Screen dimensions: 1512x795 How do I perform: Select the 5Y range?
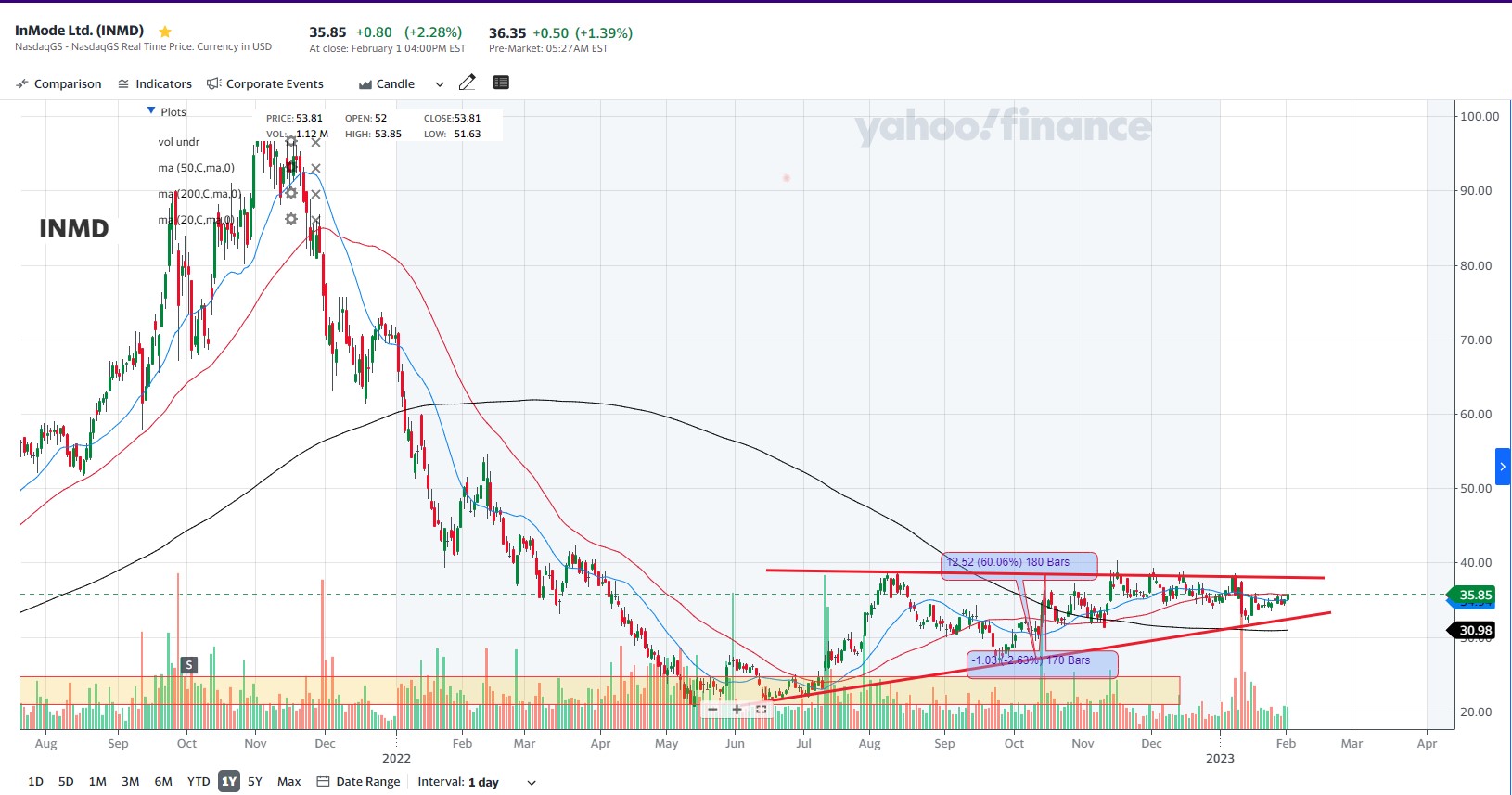tap(255, 782)
